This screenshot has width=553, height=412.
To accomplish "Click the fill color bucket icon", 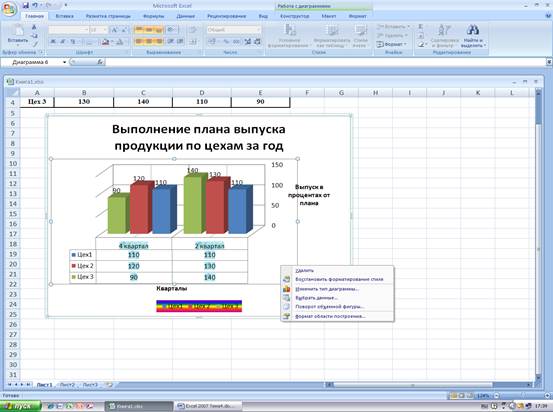I will coord(105,42).
